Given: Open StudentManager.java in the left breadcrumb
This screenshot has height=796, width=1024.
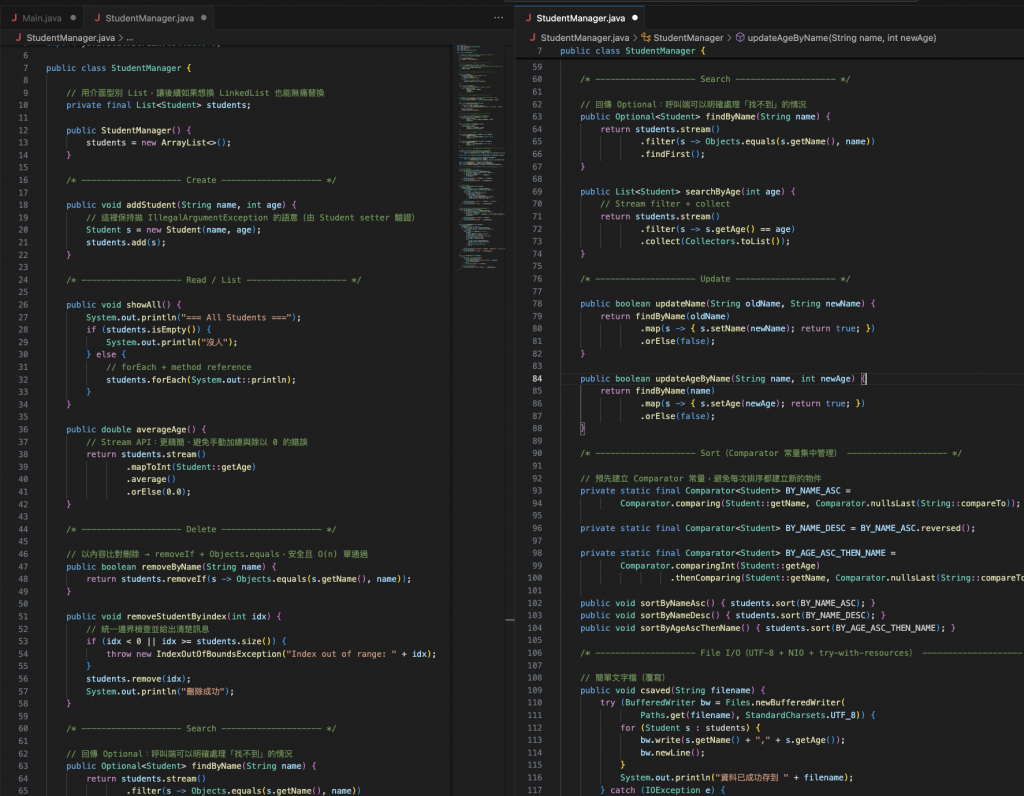Looking at the screenshot, I should (x=71, y=38).
